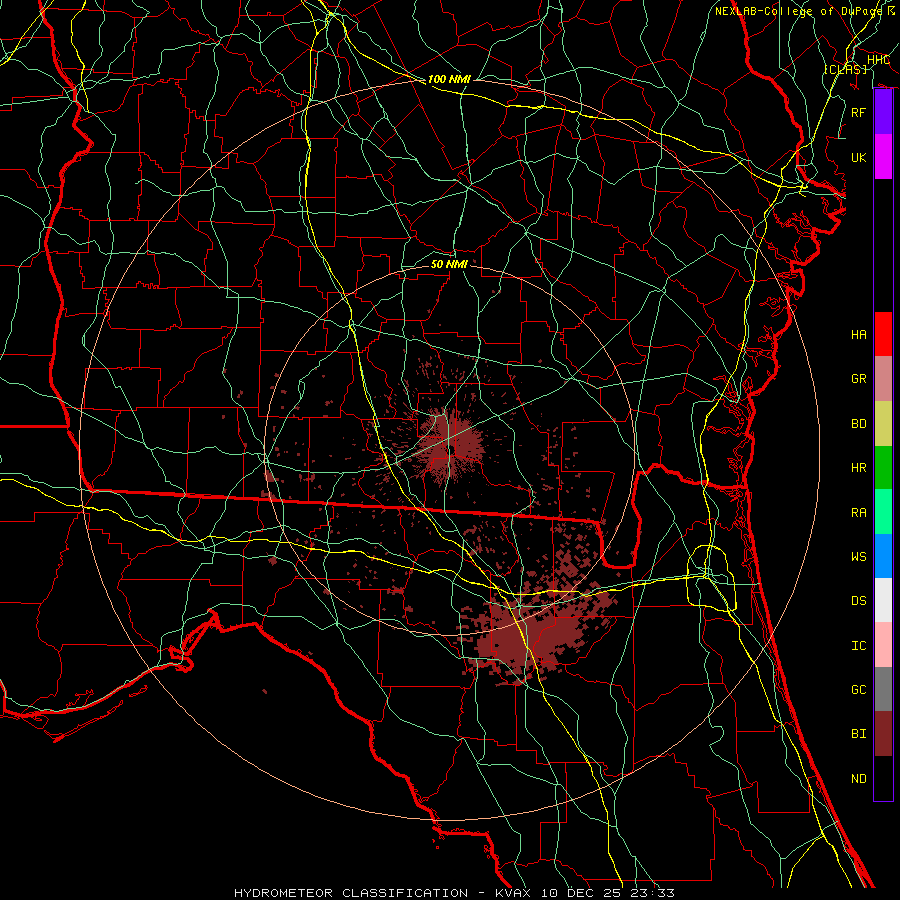Click the [CLAS] units label
The image size is (900, 900).
(x=845, y=69)
